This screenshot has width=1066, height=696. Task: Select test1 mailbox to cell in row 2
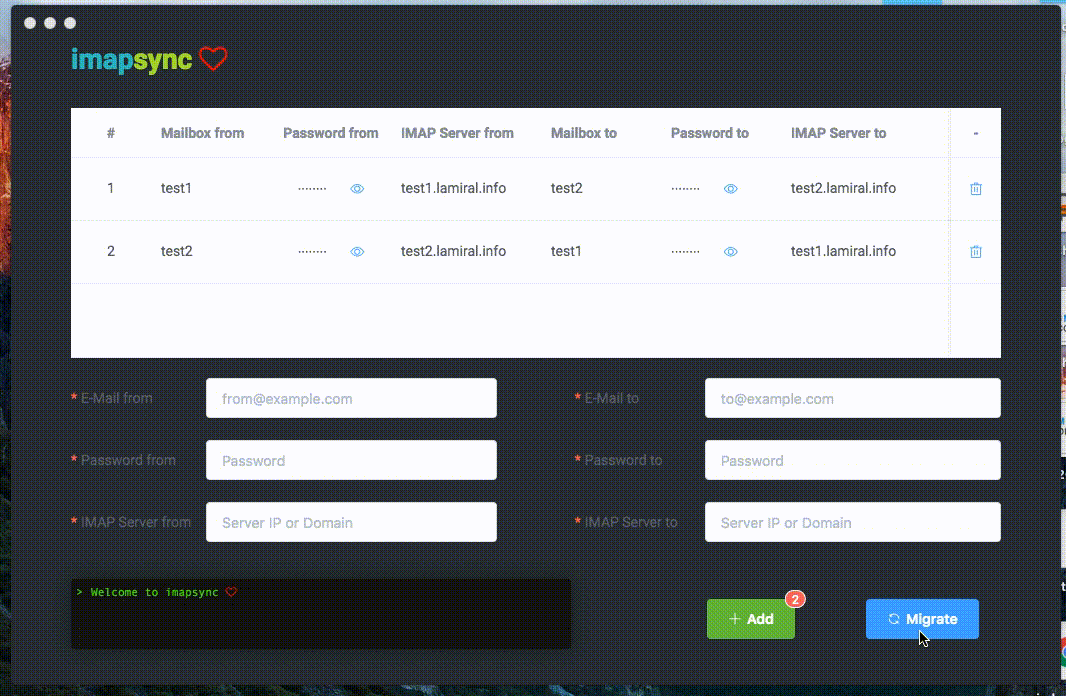pyautogui.click(x=566, y=251)
